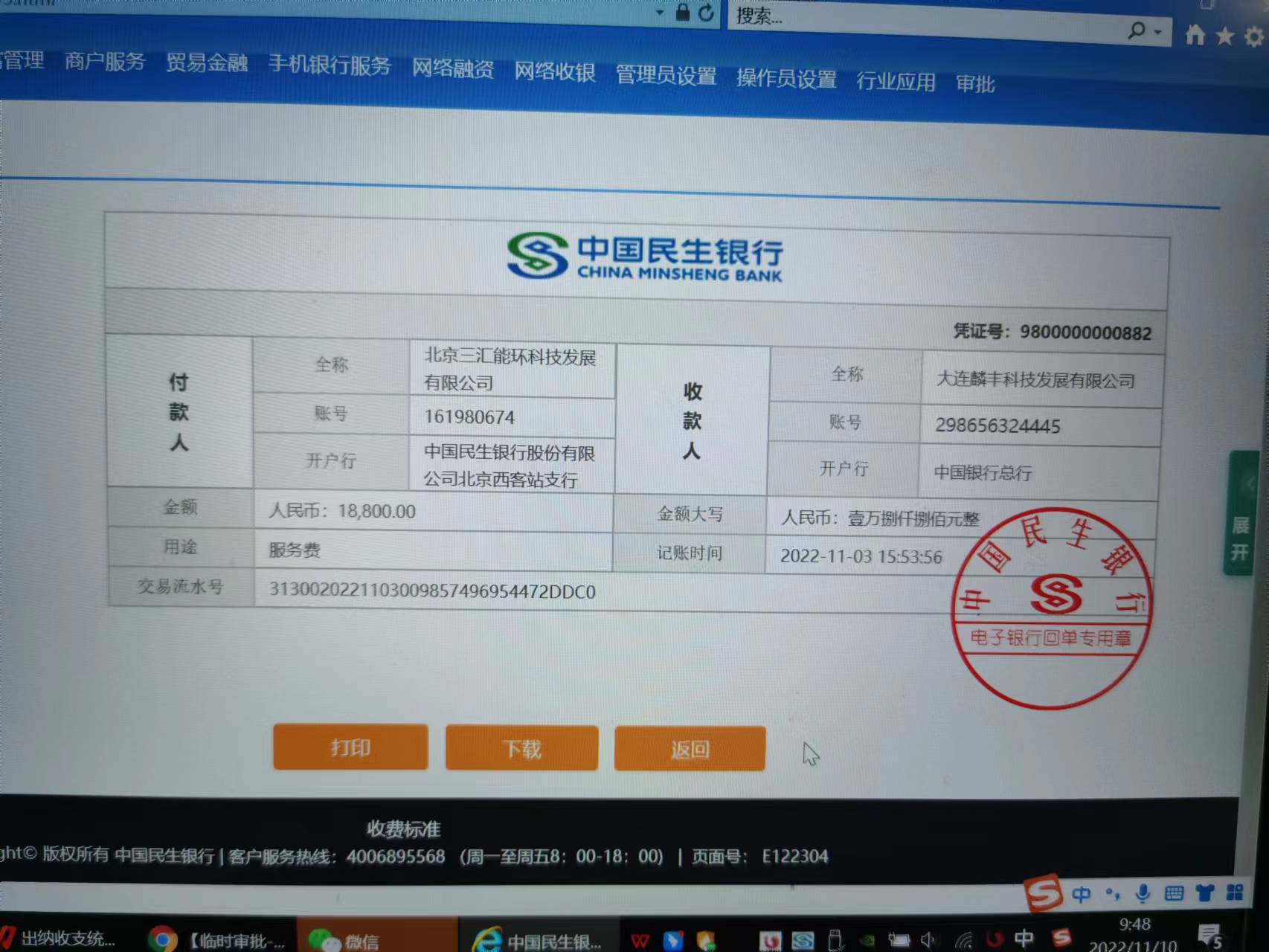The width and height of the screenshot is (1269, 952).
Task: Expand the search provider dropdown arrow
Action: (x=1158, y=32)
